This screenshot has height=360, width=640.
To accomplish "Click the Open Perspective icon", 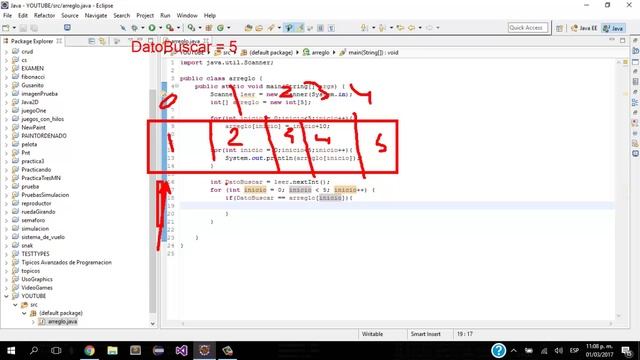I will coord(559,28).
